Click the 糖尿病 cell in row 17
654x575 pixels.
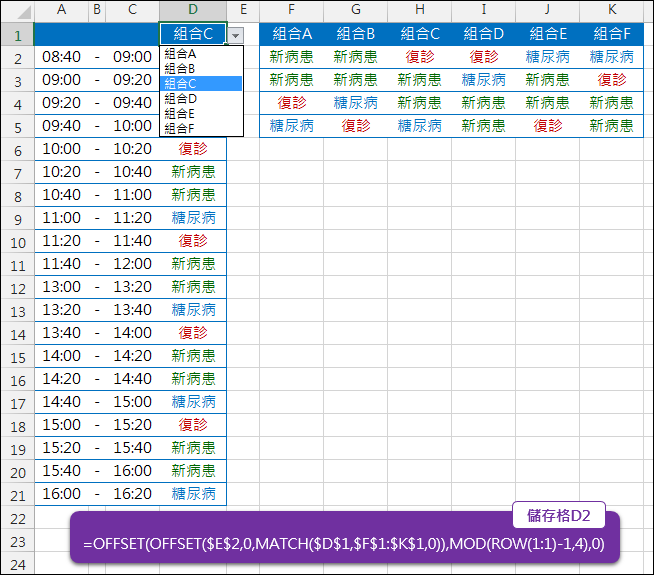point(193,402)
